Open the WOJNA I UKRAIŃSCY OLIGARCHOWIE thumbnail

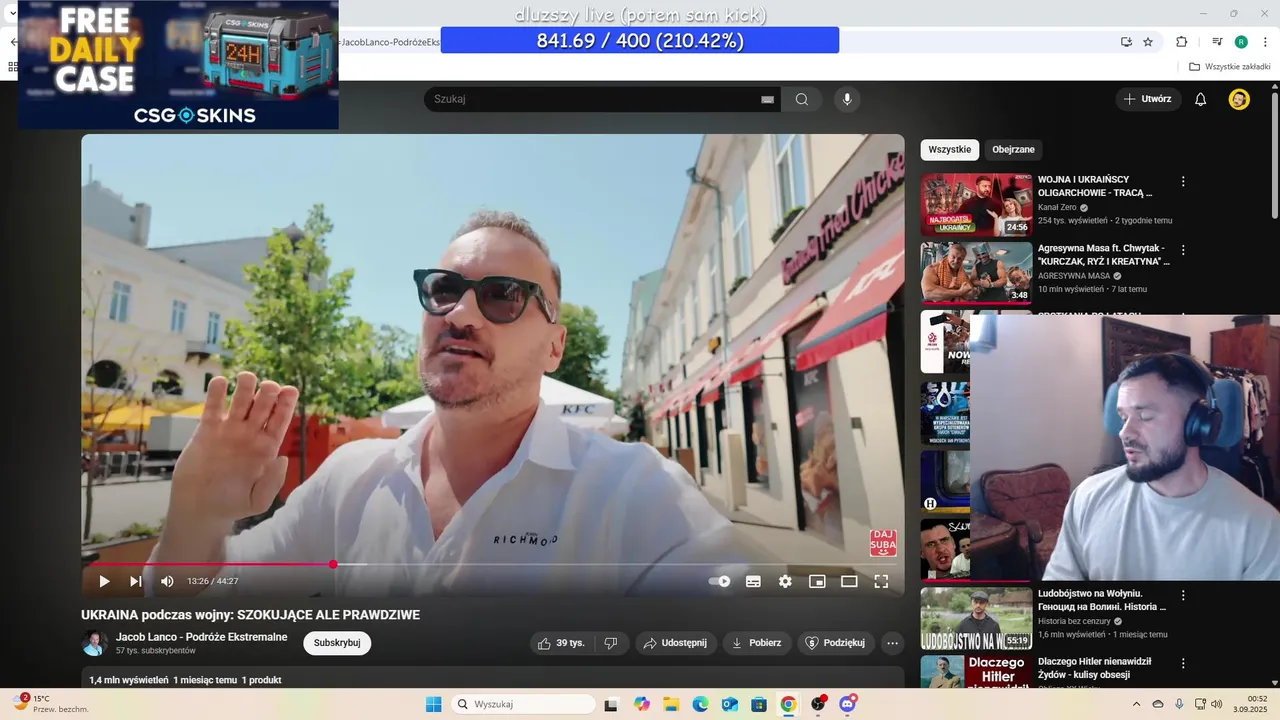tap(976, 205)
